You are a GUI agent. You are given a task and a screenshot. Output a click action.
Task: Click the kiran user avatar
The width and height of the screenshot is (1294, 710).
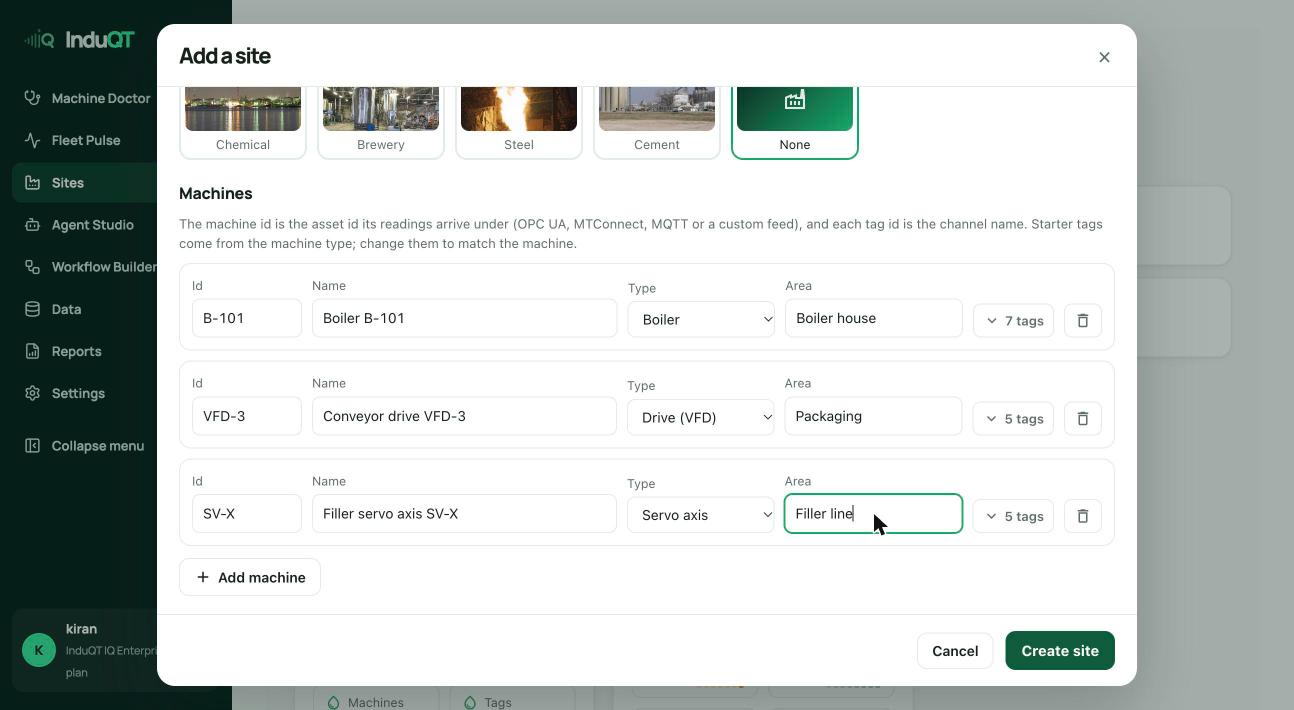coord(39,650)
